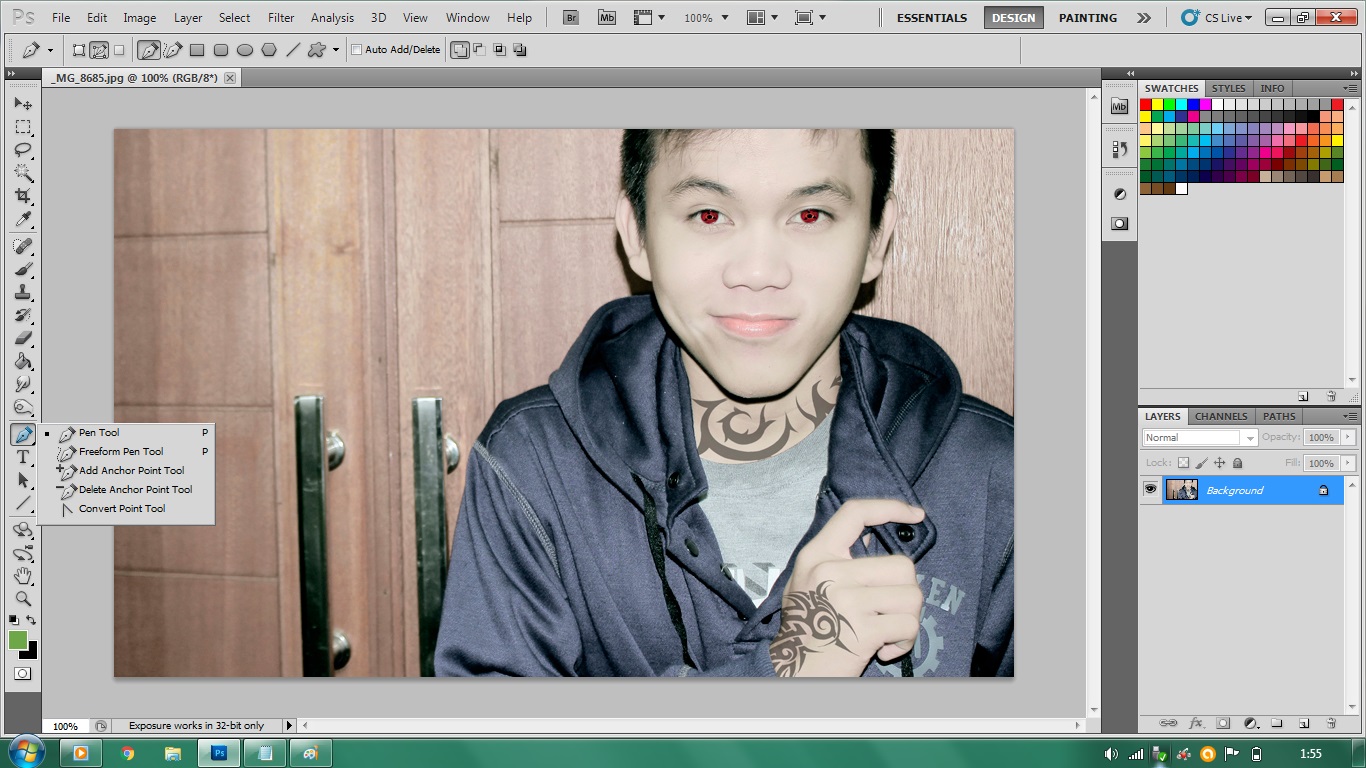Select the Eyedropper tool

pyautogui.click(x=22, y=219)
